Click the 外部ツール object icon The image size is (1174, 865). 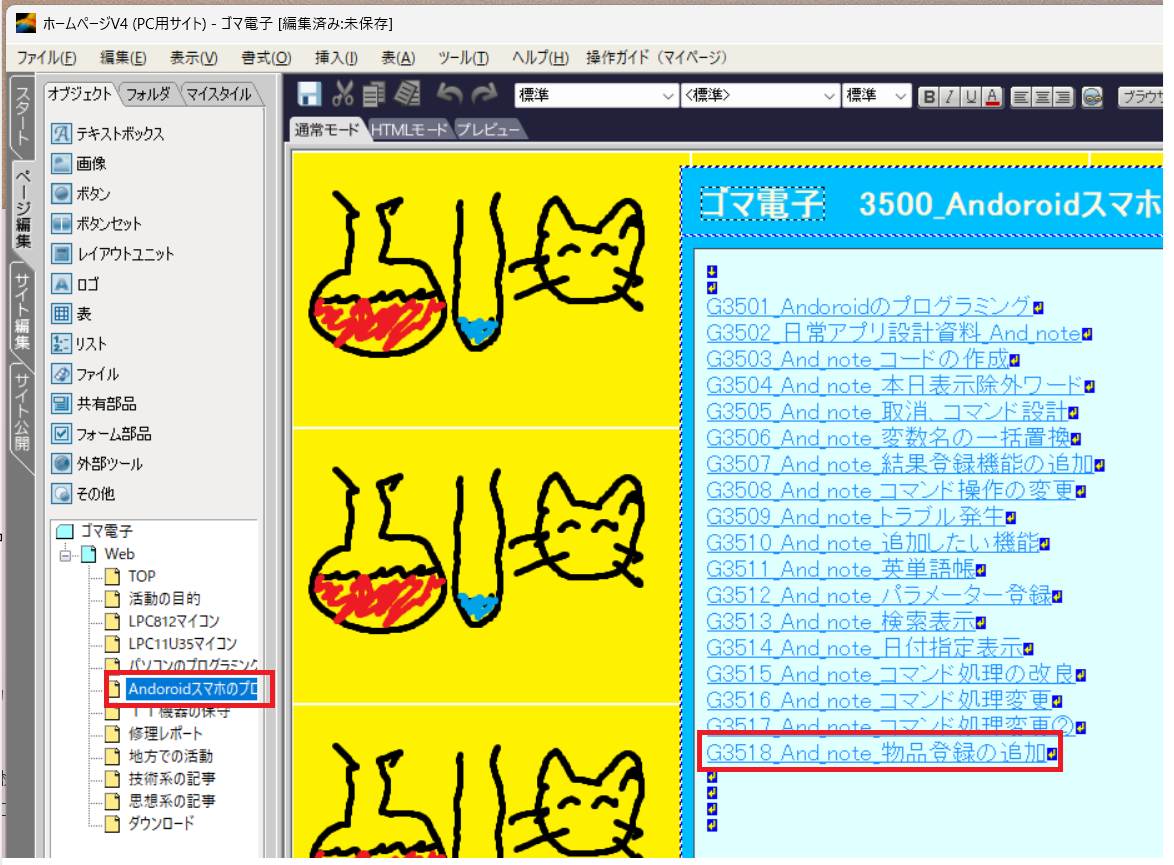(61, 464)
